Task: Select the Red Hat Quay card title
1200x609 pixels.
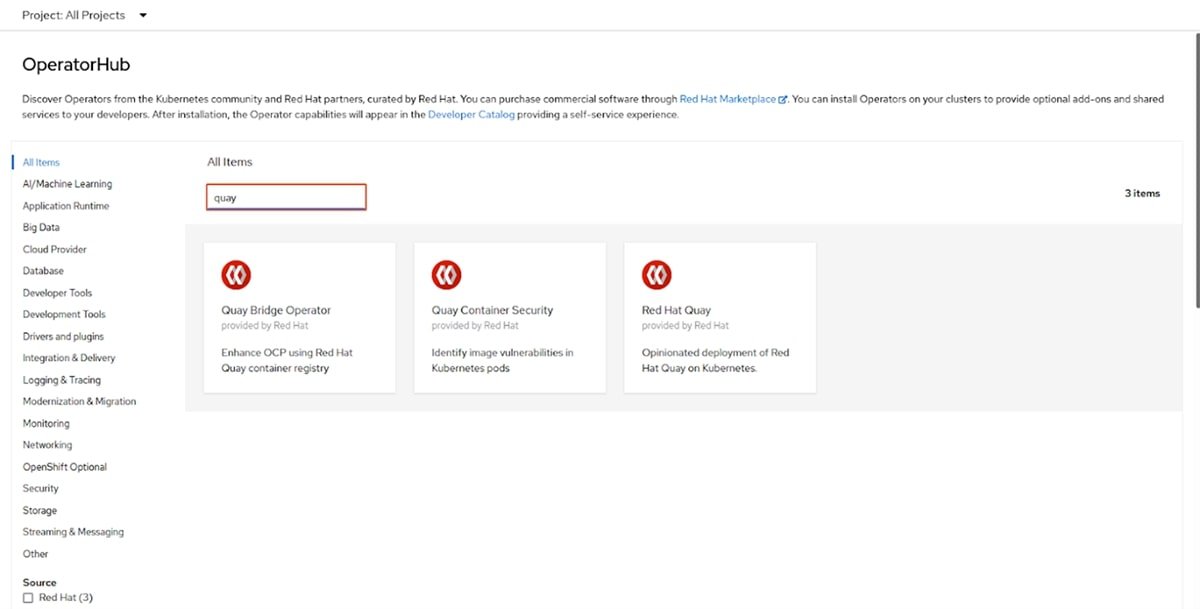Action: [676, 310]
